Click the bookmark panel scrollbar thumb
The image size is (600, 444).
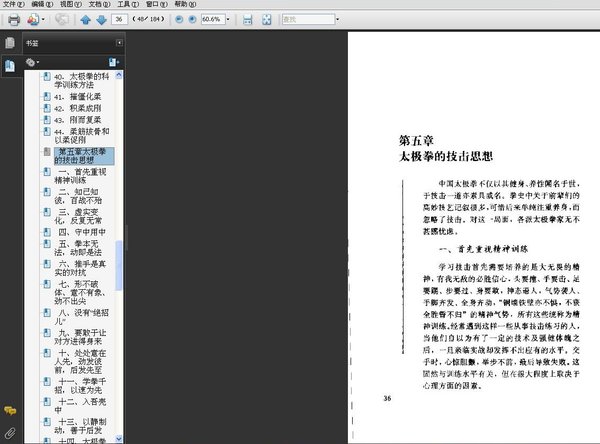click(119, 265)
